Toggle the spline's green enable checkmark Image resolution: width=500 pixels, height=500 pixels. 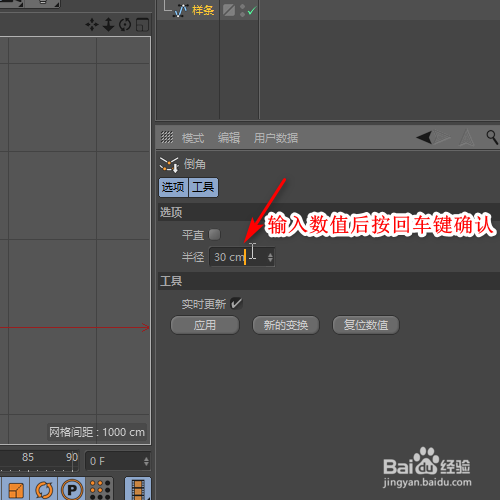coord(252,11)
